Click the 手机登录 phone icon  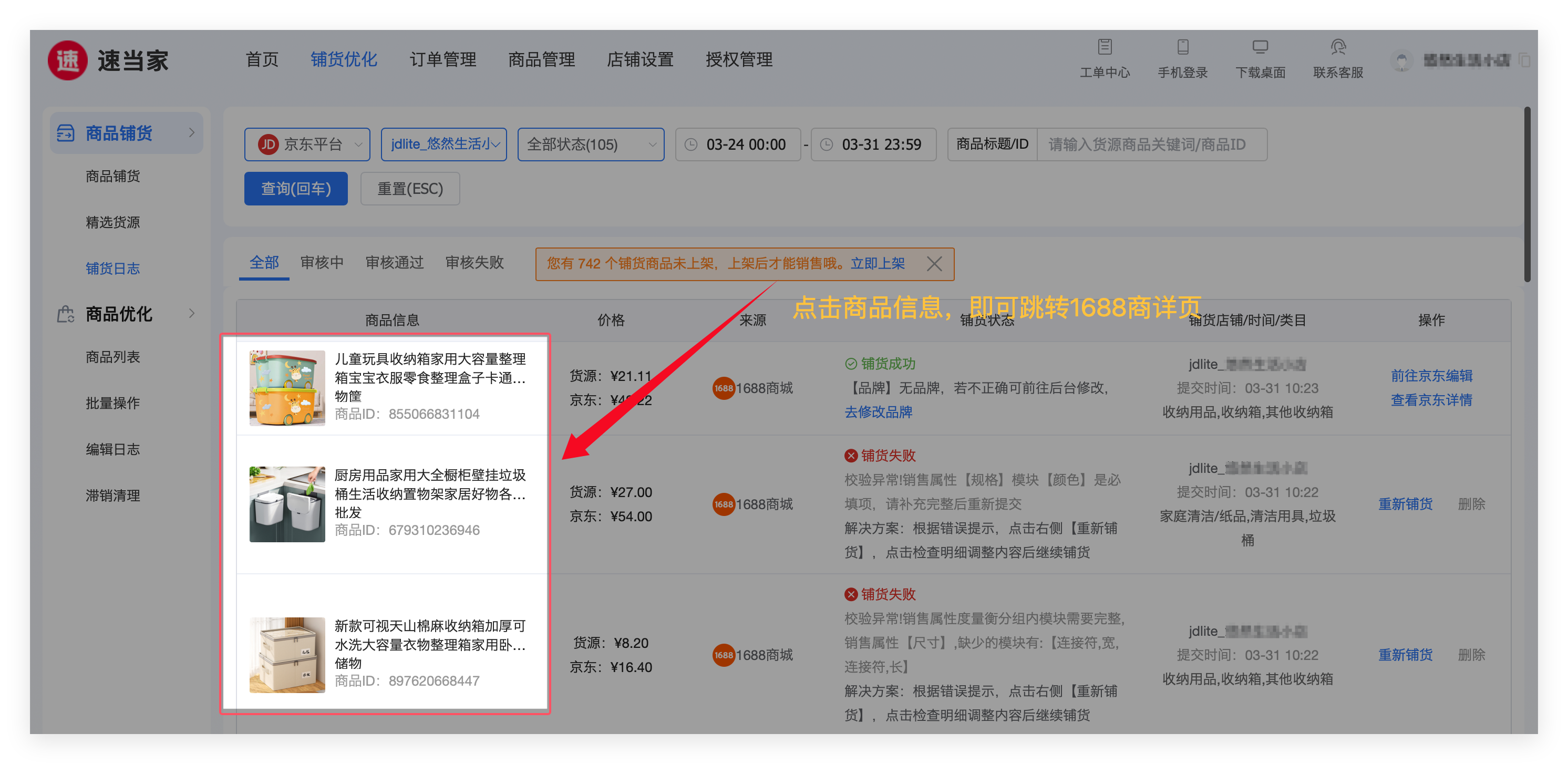coord(1183,47)
